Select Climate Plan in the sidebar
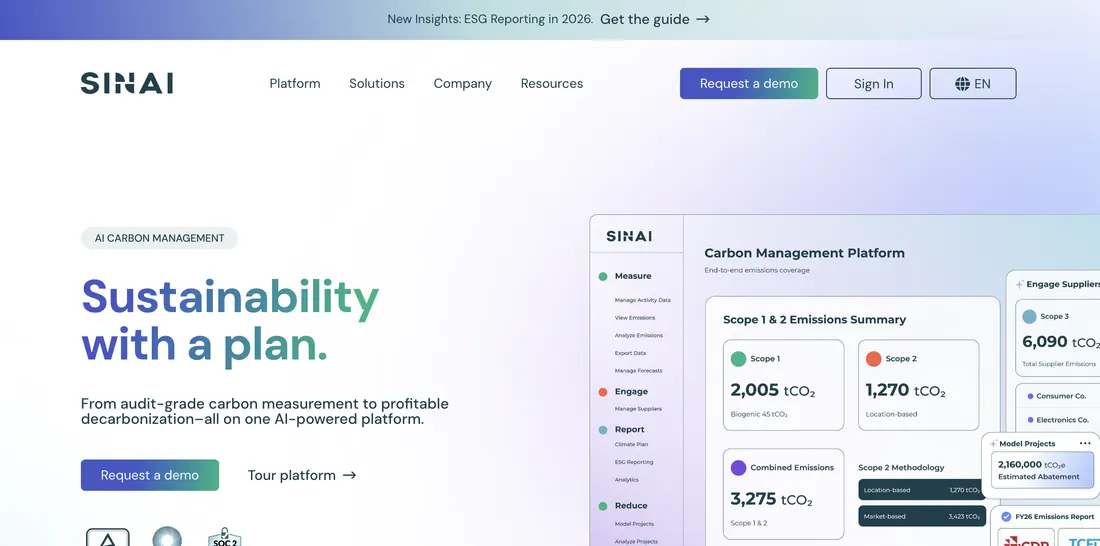1100x546 pixels. 631,444
